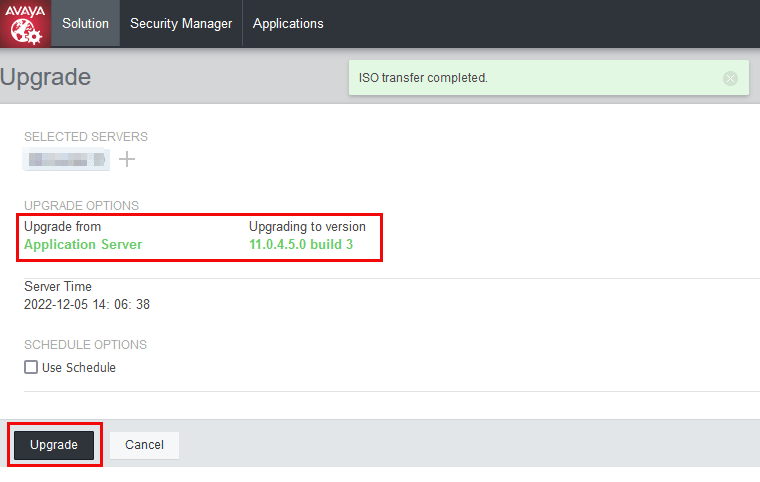Image resolution: width=760 pixels, height=482 pixels.
Task: Click the Application Server upgrade source
Action: (83, 244)
